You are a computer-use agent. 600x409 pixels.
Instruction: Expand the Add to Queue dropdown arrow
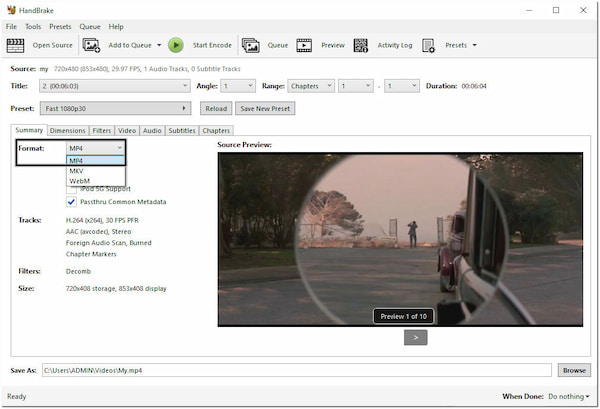coord(159,45)
